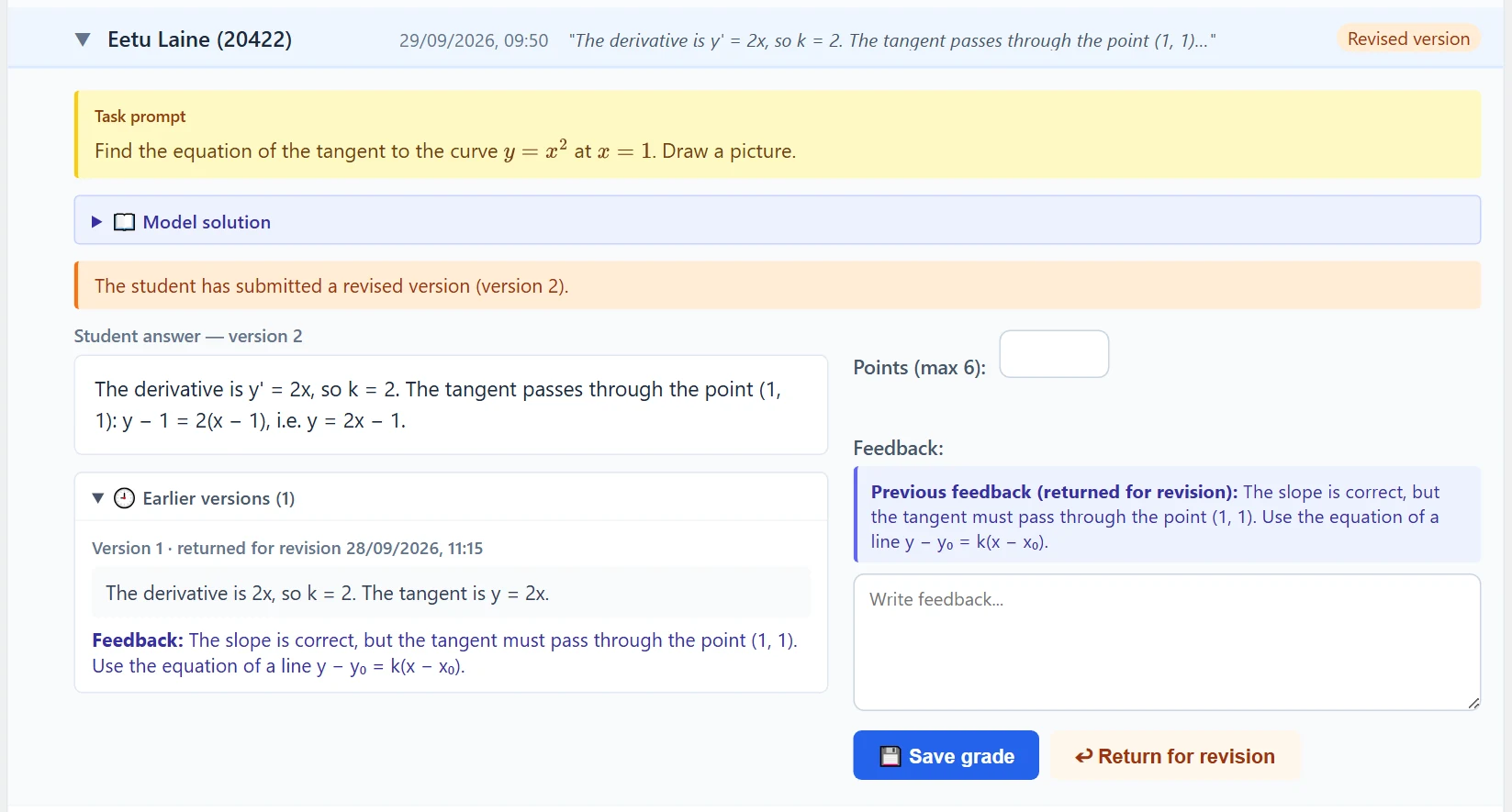The image size is (1512, 812).
Task: Click the Feedback: label above the feedback box
Action: 898,448
